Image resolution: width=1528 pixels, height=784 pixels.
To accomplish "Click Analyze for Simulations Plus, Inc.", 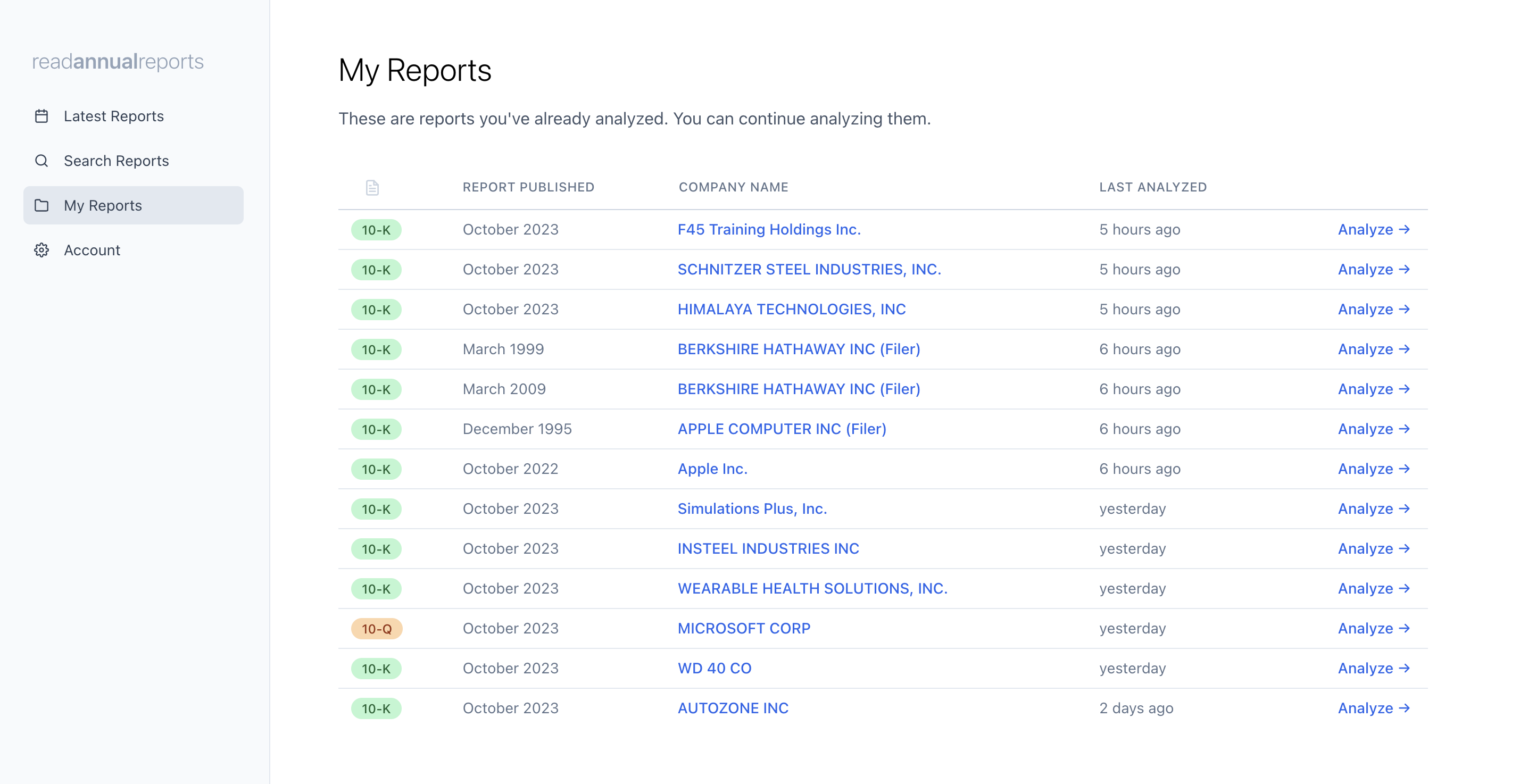I will click(x=1373, y=509).
